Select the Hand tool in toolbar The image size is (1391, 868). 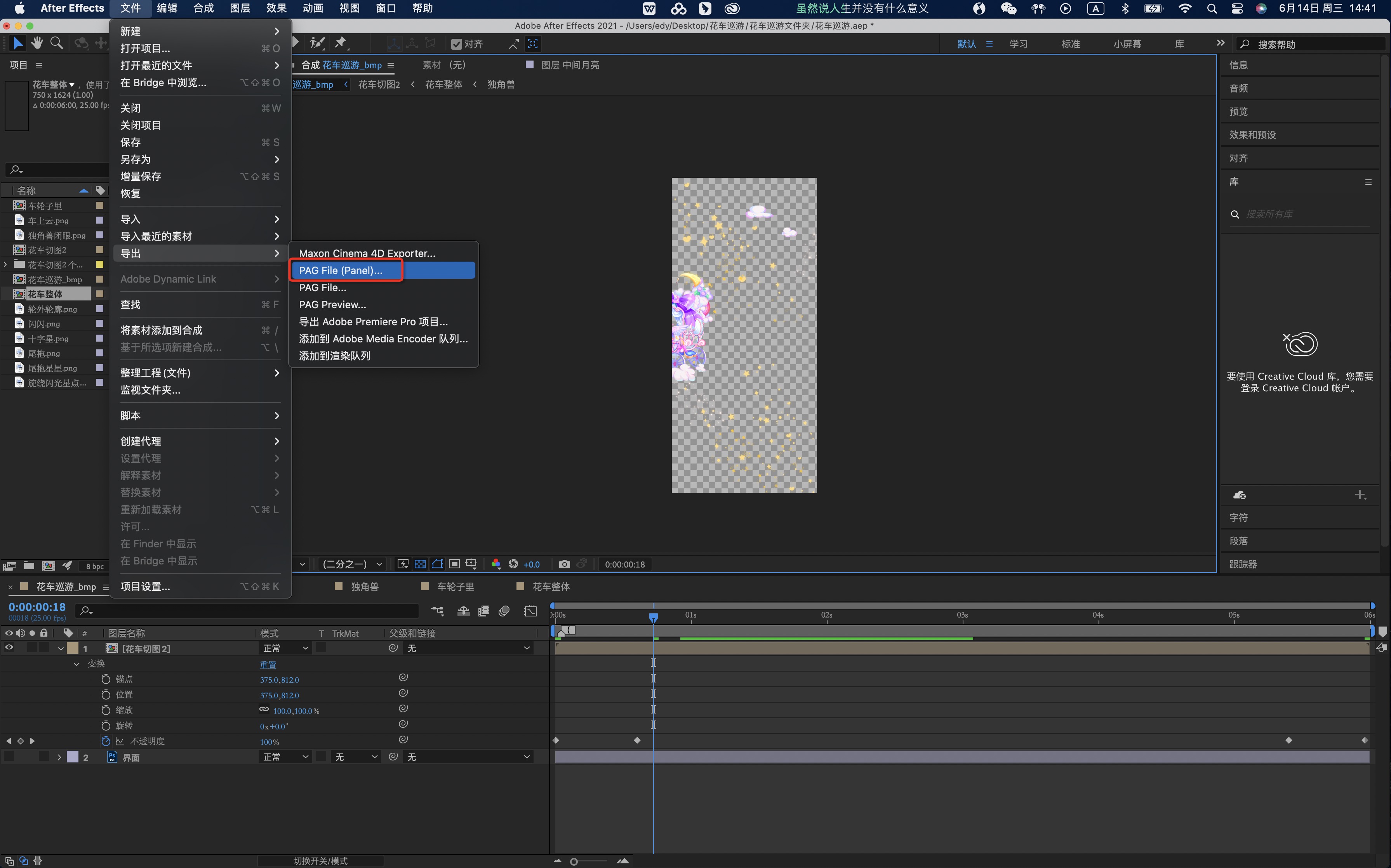(x=37, y=43)
